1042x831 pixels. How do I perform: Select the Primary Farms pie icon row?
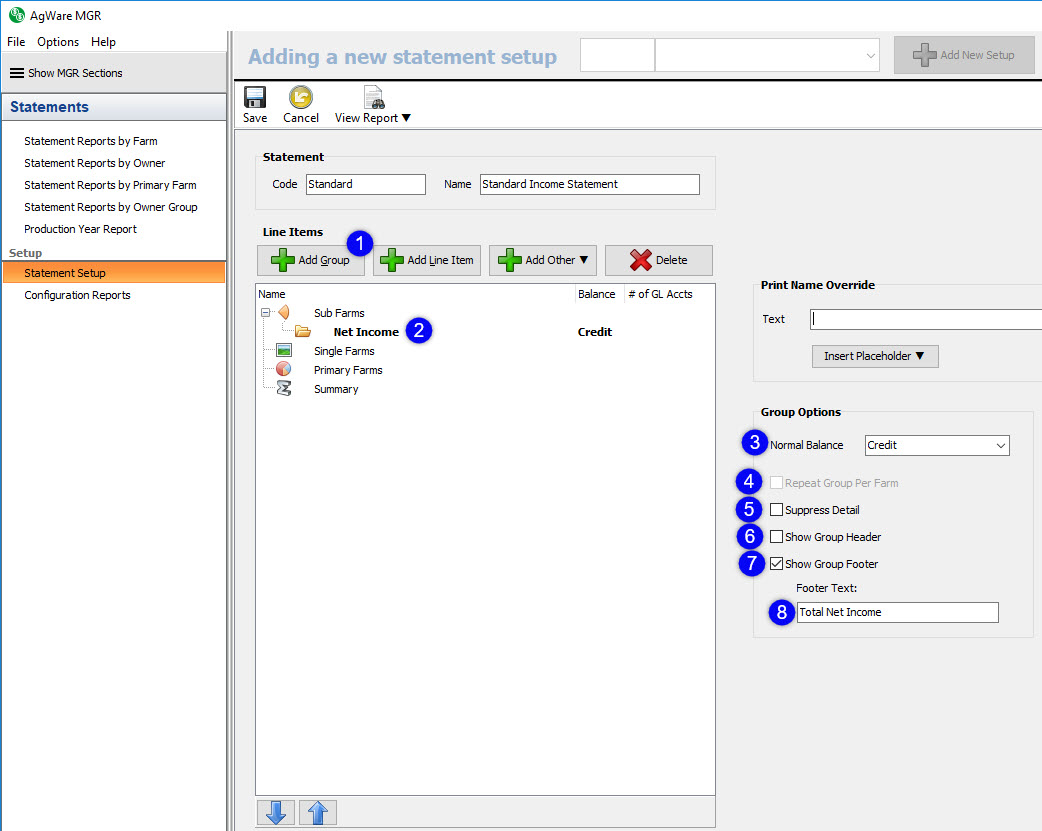pos(284,370)
